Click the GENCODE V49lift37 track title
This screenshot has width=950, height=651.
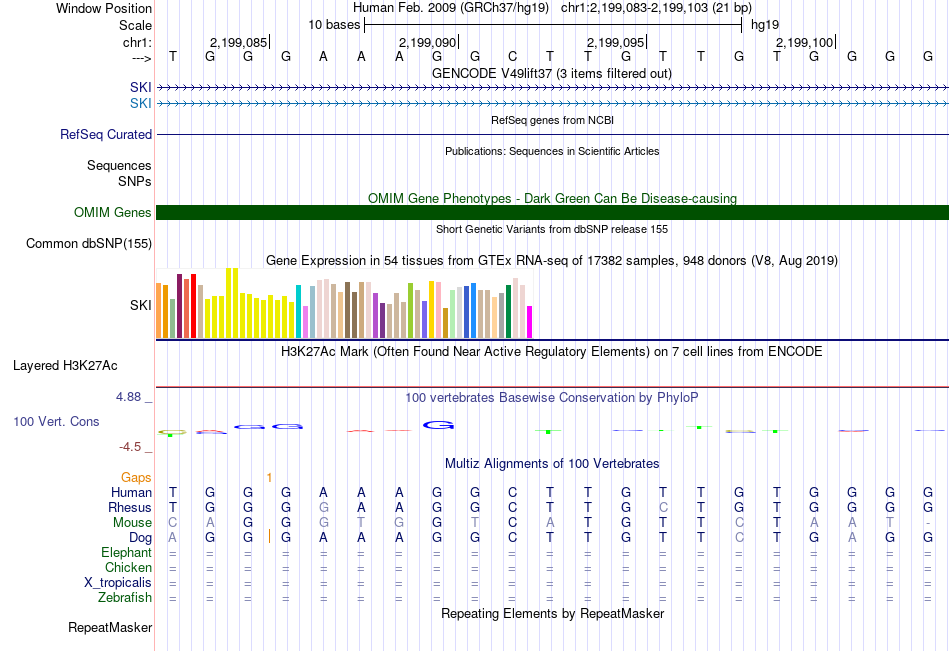[551, 74]
